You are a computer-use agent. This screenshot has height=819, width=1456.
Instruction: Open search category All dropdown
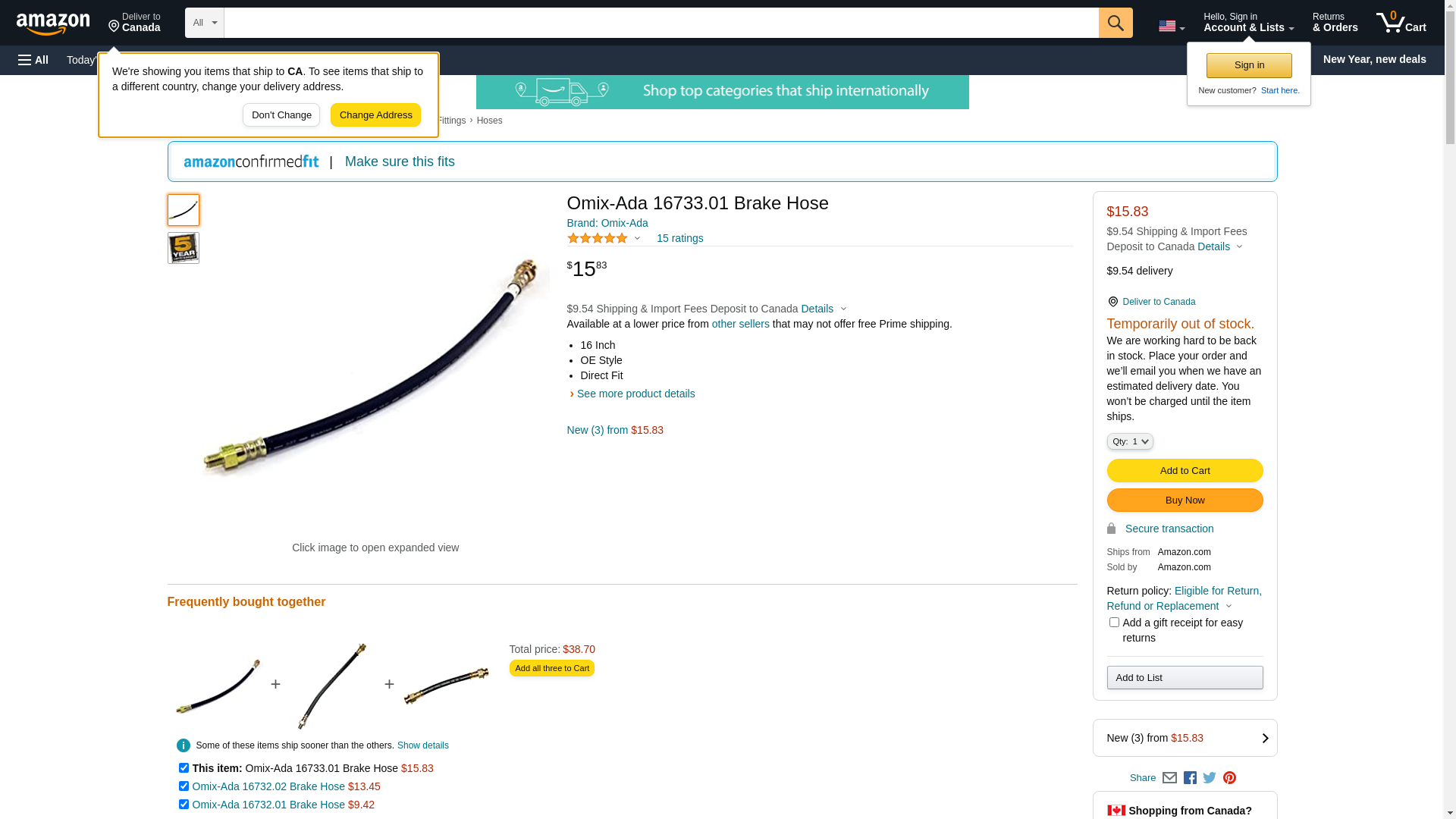click(204, 23)
